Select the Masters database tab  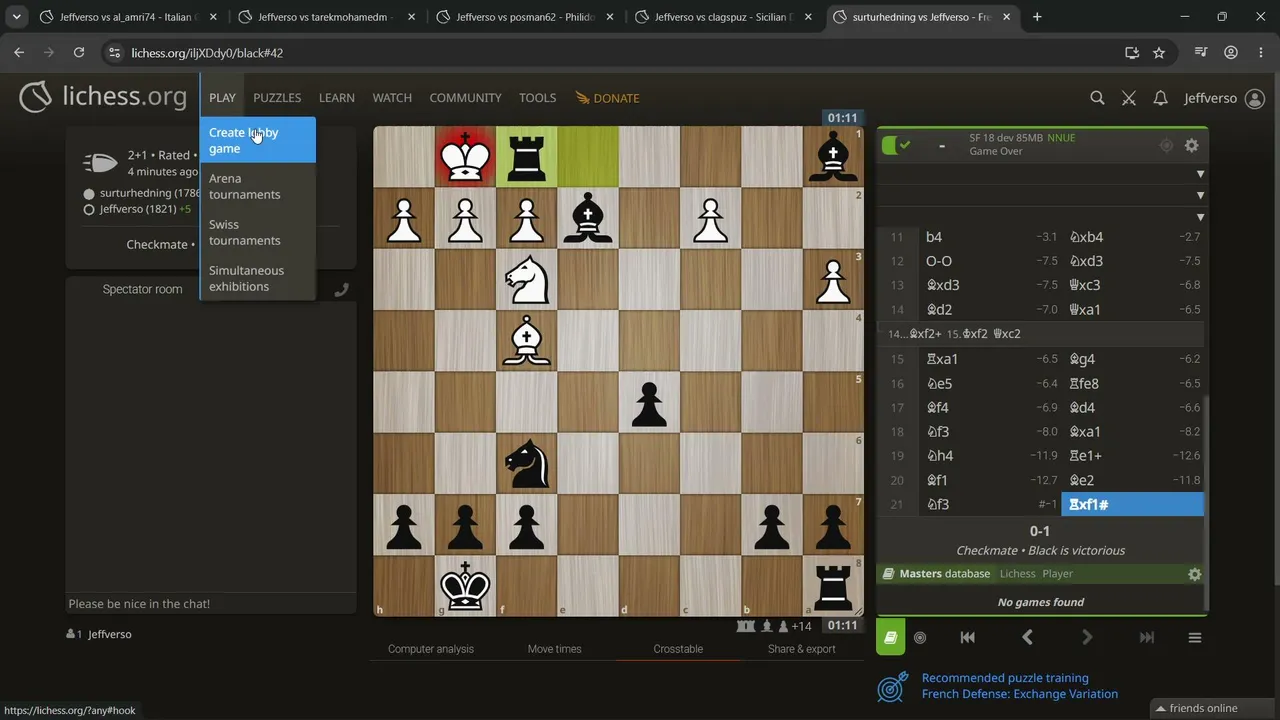[944, 574]
